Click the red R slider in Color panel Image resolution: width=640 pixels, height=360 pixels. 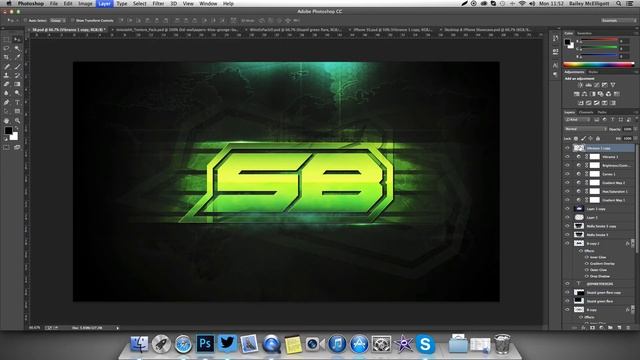coord(599,41)
